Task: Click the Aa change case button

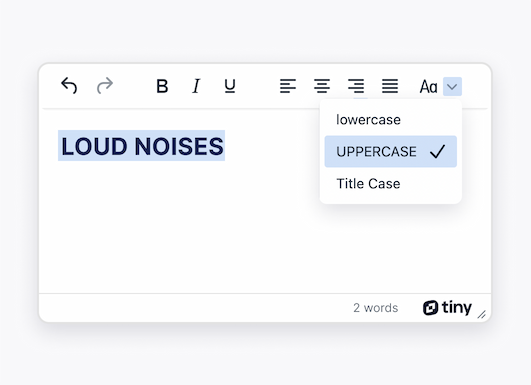Action: point(428,86)
